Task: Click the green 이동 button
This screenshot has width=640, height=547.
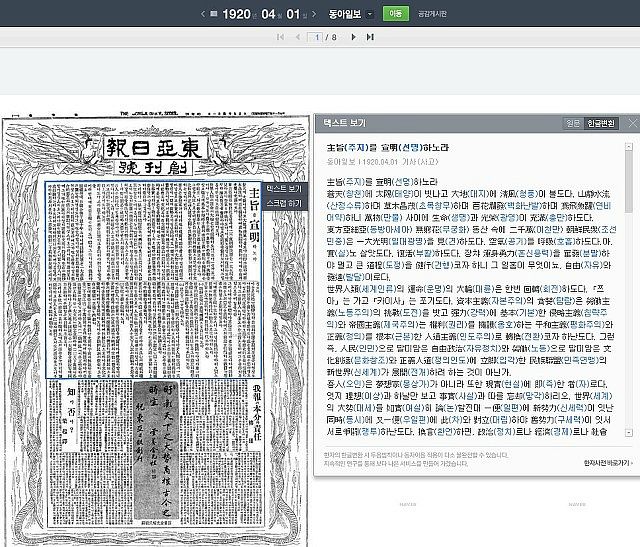Action: coord(396,13)
